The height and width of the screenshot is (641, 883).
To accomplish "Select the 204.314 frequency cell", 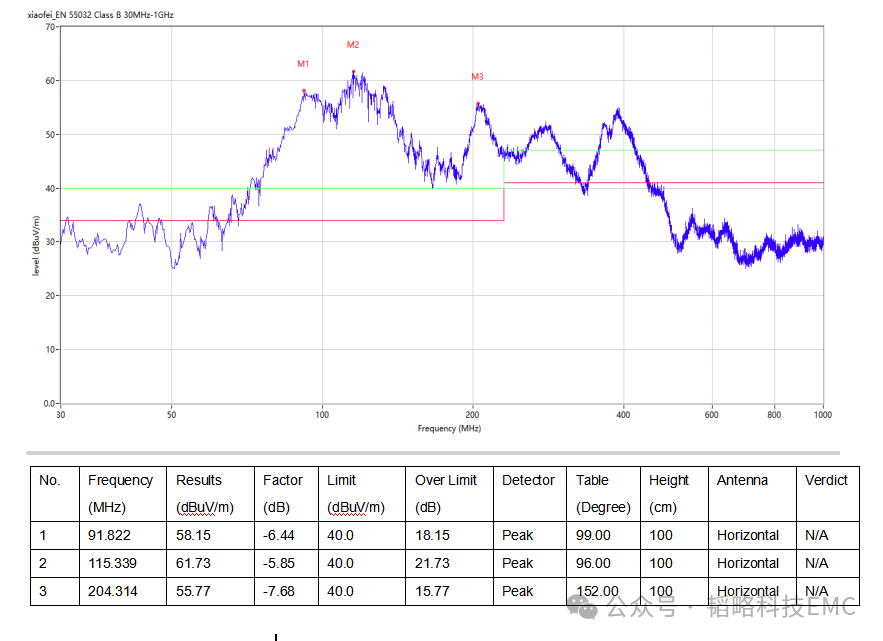I will [x=113, y=591].
